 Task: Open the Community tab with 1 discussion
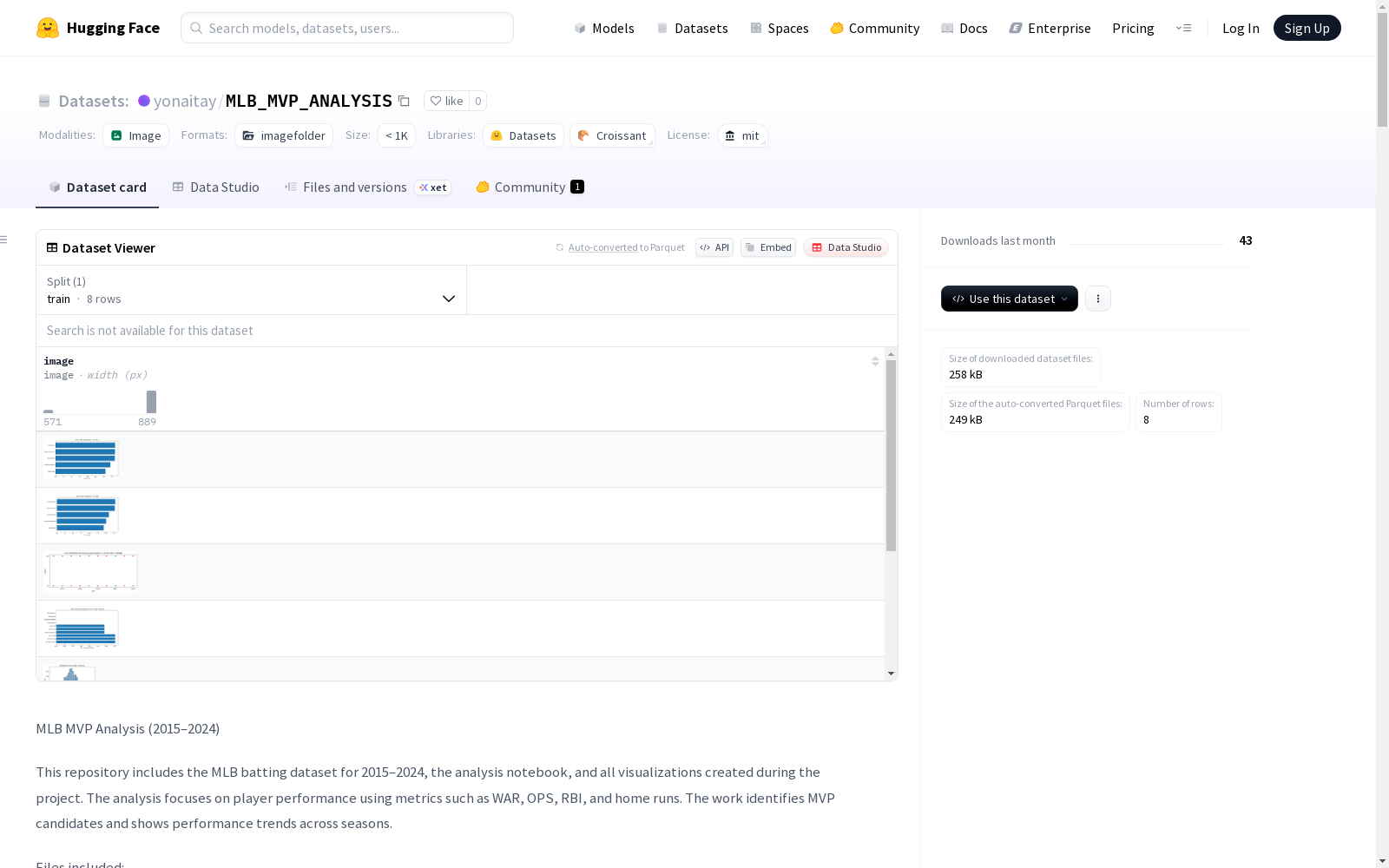click(x=530, y=187)
